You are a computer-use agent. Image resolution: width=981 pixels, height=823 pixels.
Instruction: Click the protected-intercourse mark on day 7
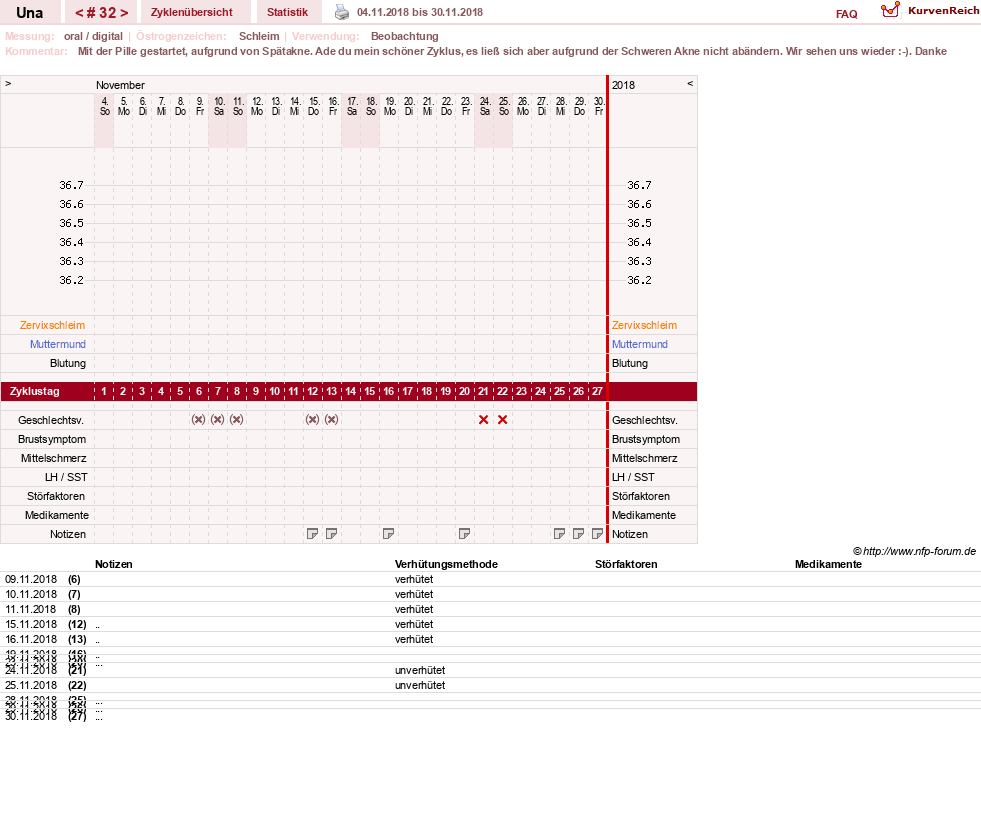click(218, 420)
